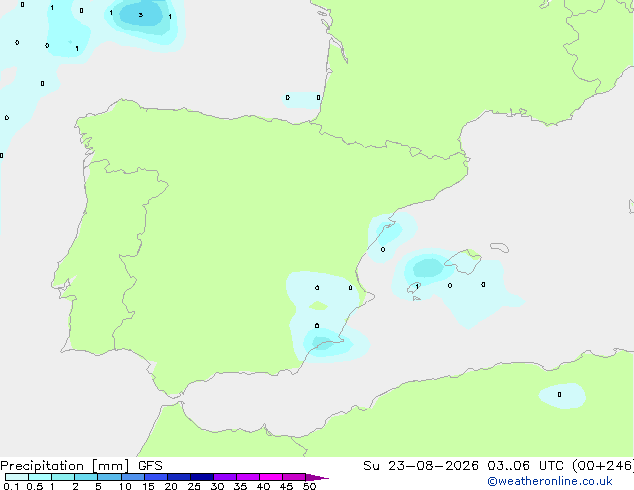The width and height of the screenshot is (634, 490).
Task: Click the over-50 mm arrow tip of legend
Action: click(x=317, y=477)
